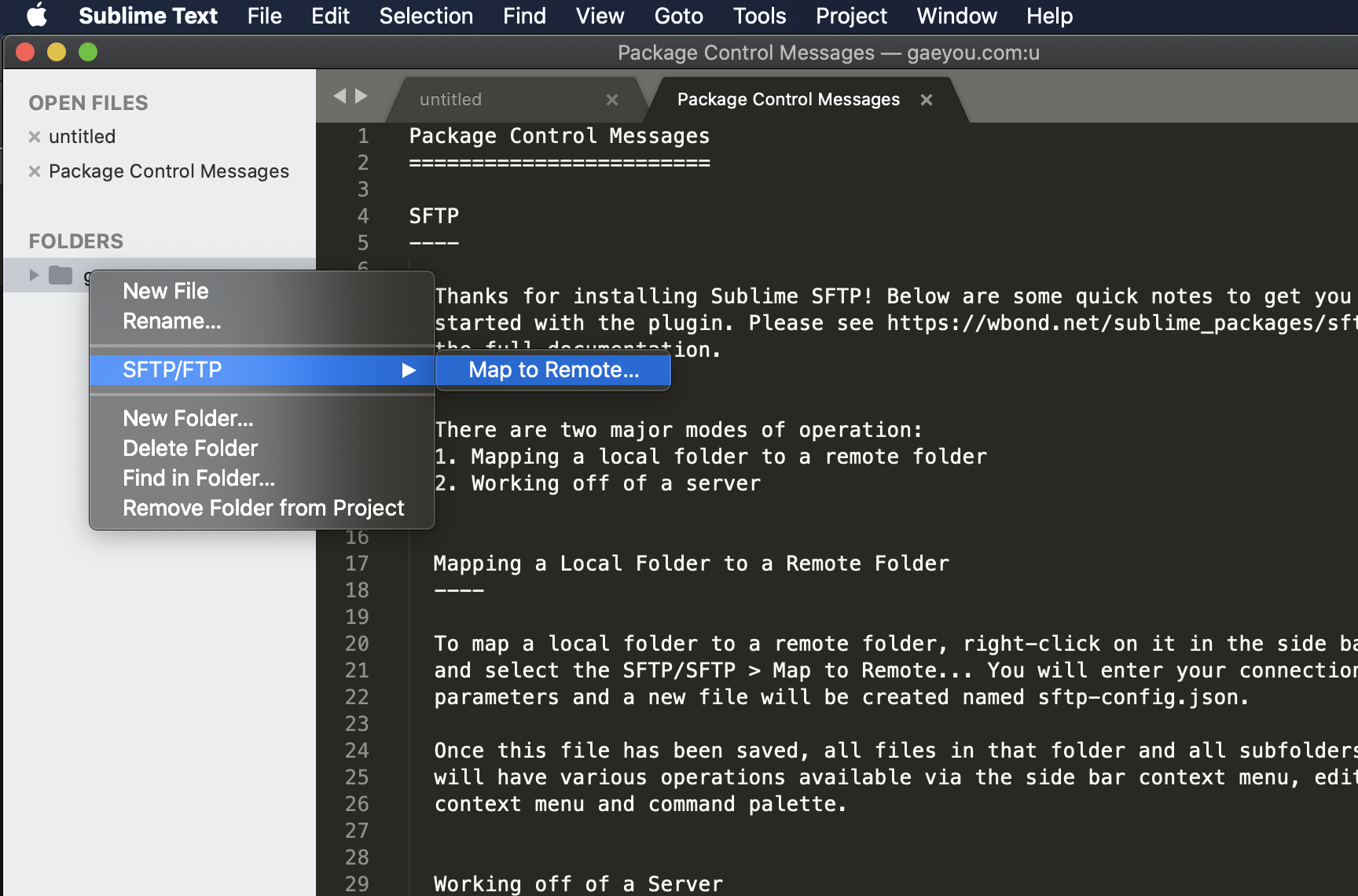
Task: Select untitled in Open Files list
Action: [82, 137]
